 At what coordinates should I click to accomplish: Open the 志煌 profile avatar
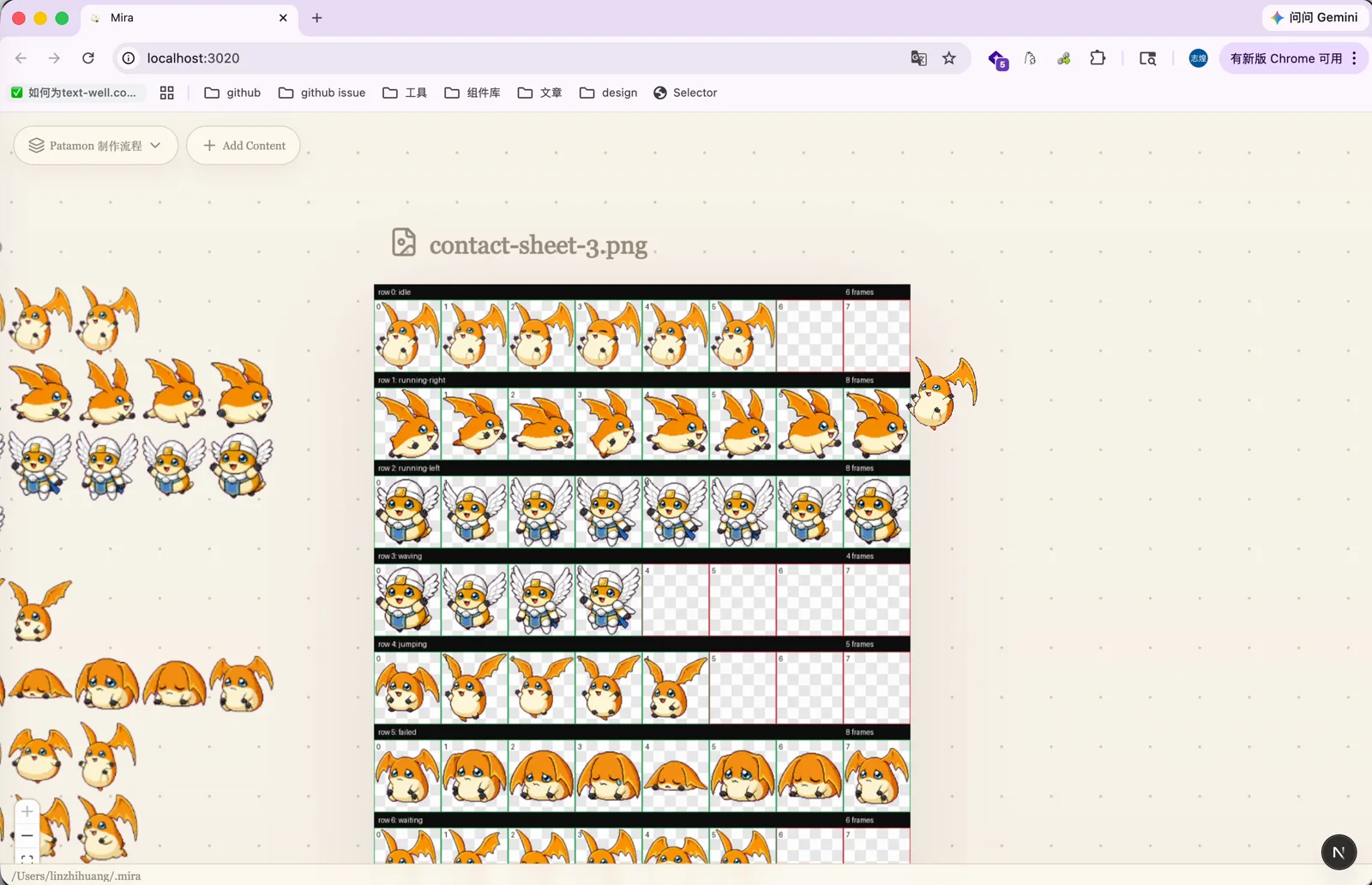(1199, 58)
